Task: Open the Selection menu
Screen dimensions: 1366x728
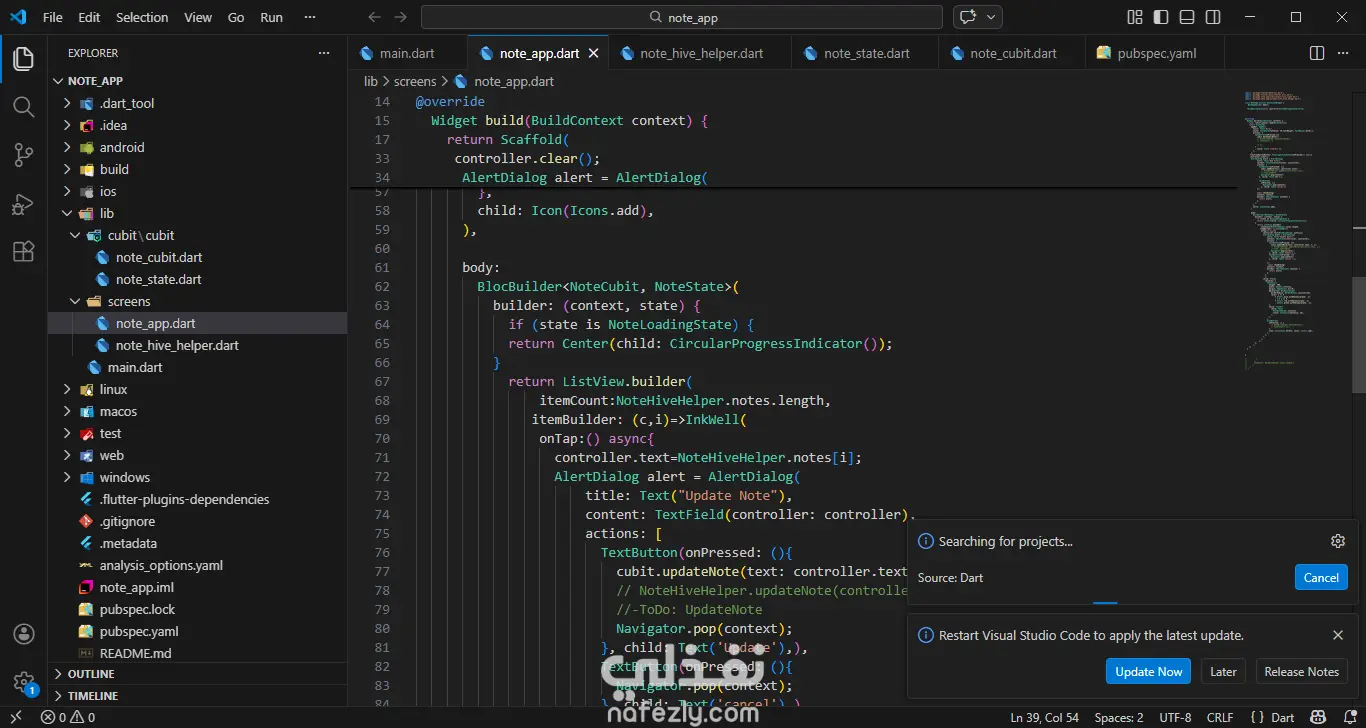Action: tap(142, 17)
